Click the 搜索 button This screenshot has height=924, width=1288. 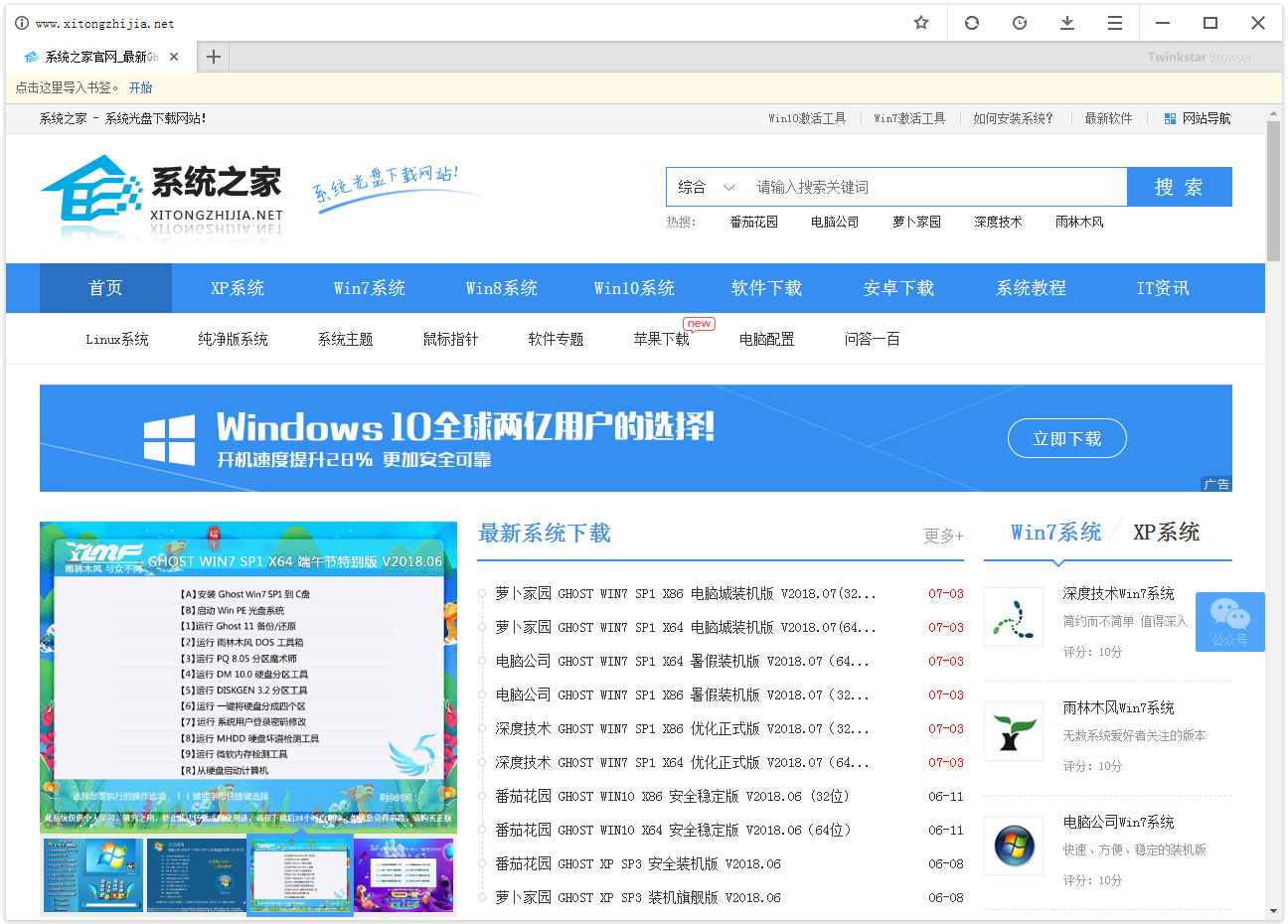pos(1179,187)
